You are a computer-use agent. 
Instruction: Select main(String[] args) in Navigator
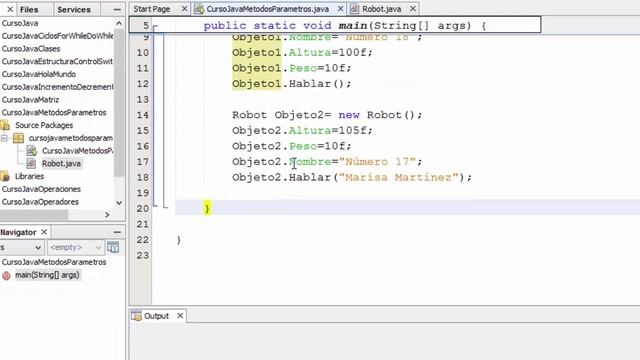click(47, 275)
